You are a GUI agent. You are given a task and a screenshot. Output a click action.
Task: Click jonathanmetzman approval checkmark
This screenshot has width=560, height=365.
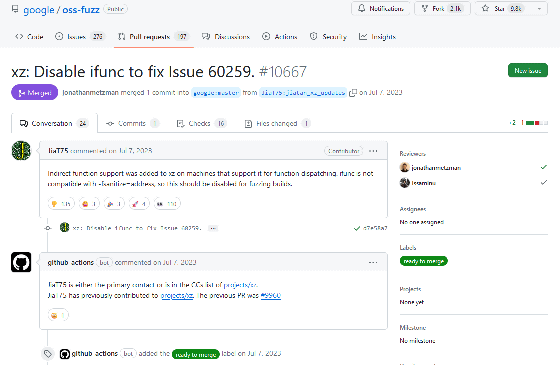click(x=544, y=167)
